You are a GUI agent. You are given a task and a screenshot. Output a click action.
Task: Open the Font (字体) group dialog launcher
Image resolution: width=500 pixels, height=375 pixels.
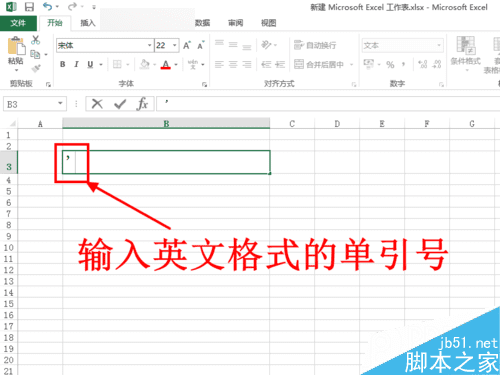pyautogui.click(x=204, y=85)
